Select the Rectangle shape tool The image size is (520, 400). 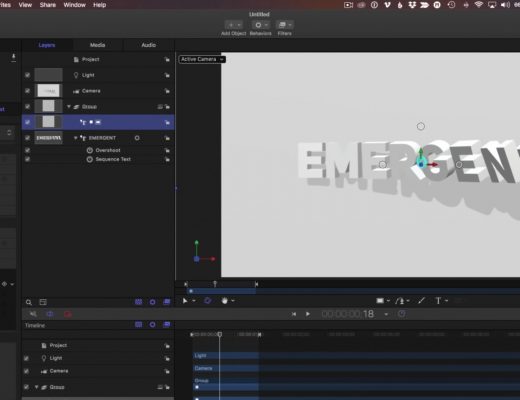380,301
